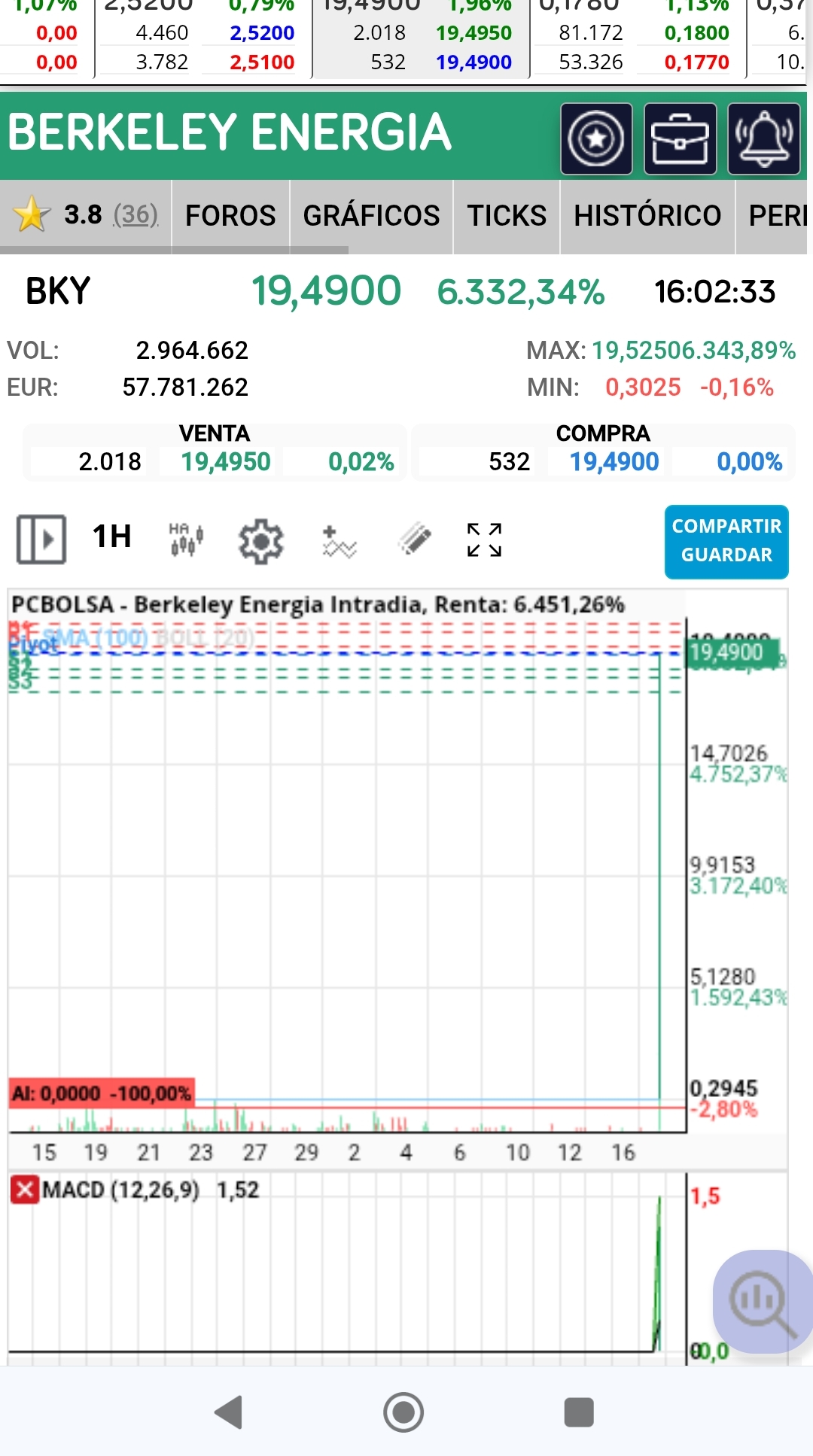Set a price alert bell icon
This screenshot has height=1456, width=813.
[763, 139]
